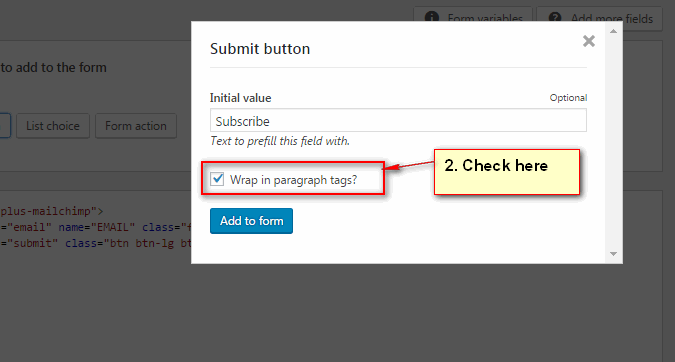675x362 pixels.
Task: Click the Initial value label
Action: tap(240, 98)
